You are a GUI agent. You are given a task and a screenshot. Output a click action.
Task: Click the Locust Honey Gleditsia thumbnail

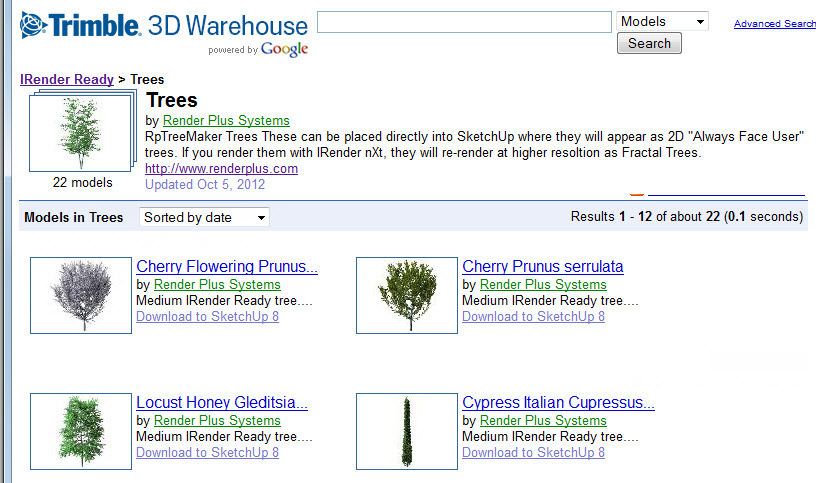click(x=81, y=431)
